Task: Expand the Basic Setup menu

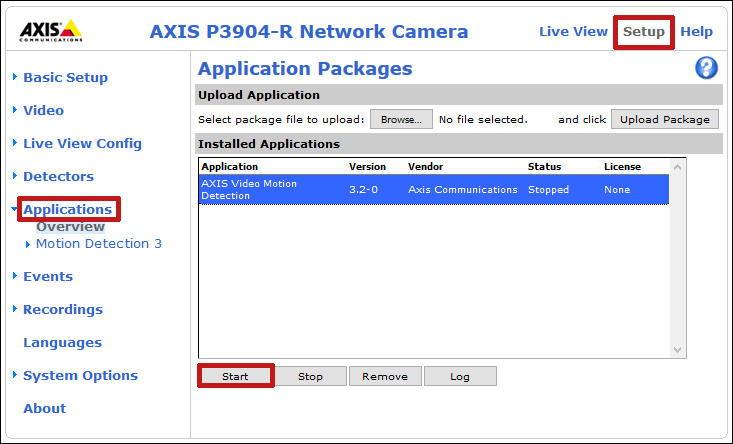Action: pos(65,77)
